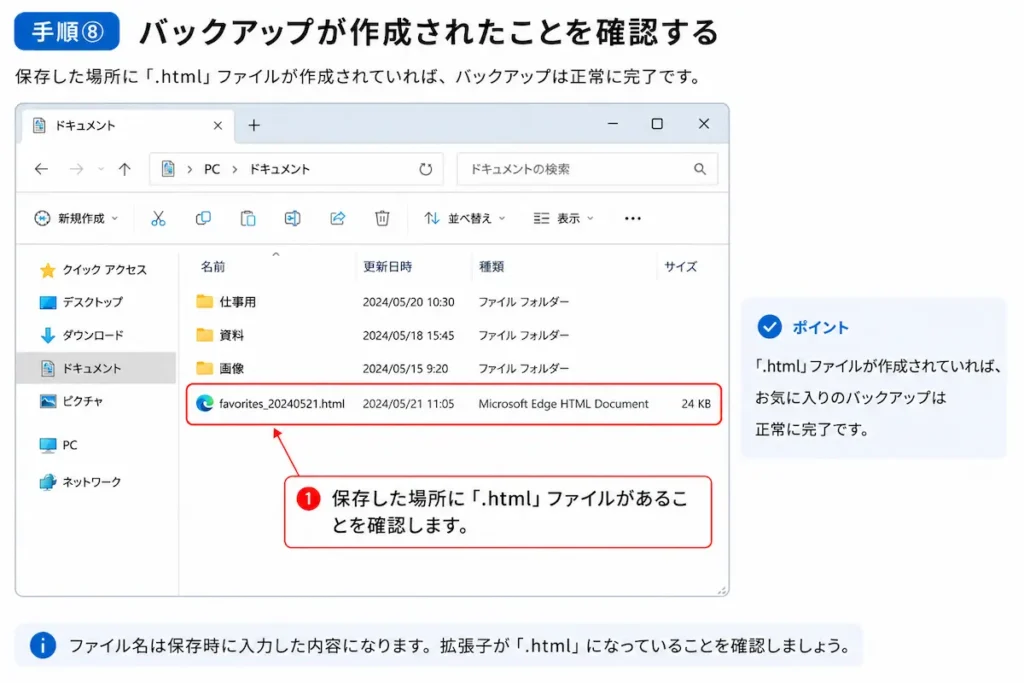Click the Rename icon in toolbar
1024x683 pixels.
click(293, 218)
